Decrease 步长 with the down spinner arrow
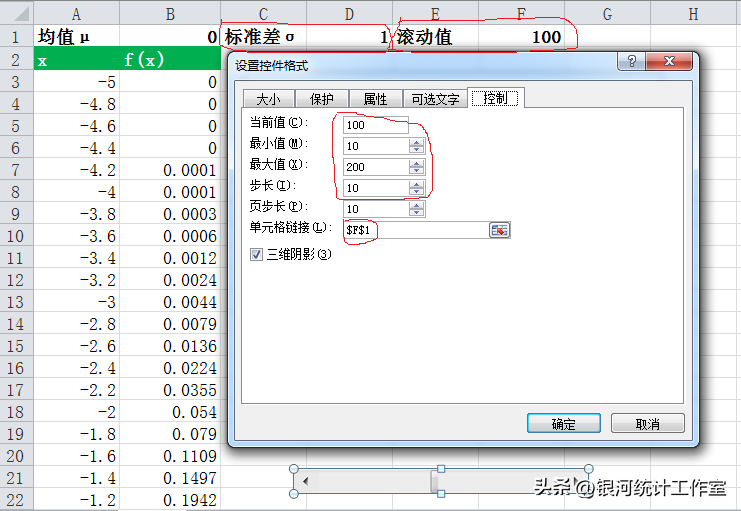This screenshot has height=511, width=741. (x=416, y=191)
